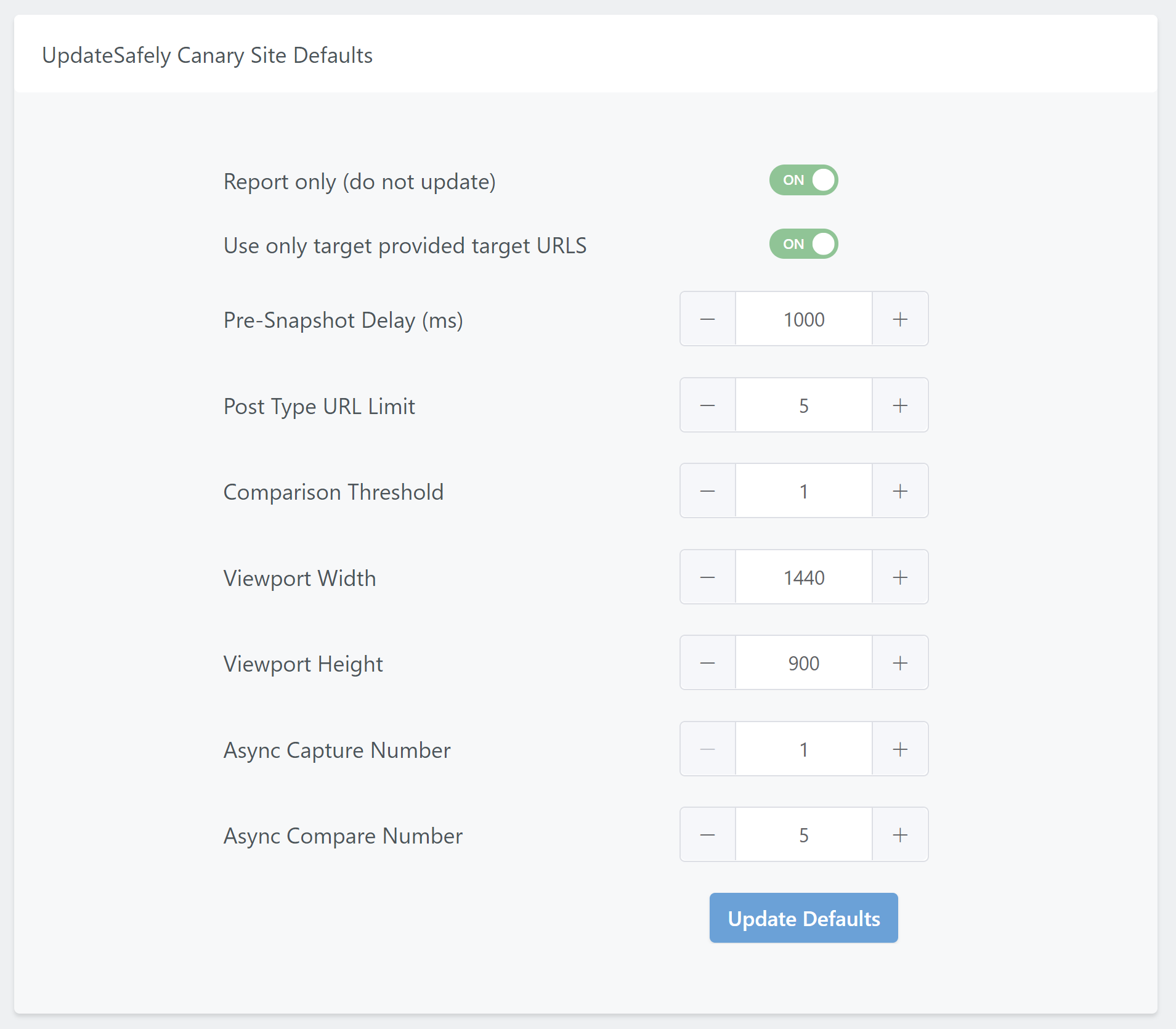1176x1029 pixels.
Task: Click the Async Capture Number label
Action: click(x=337, y=750)
